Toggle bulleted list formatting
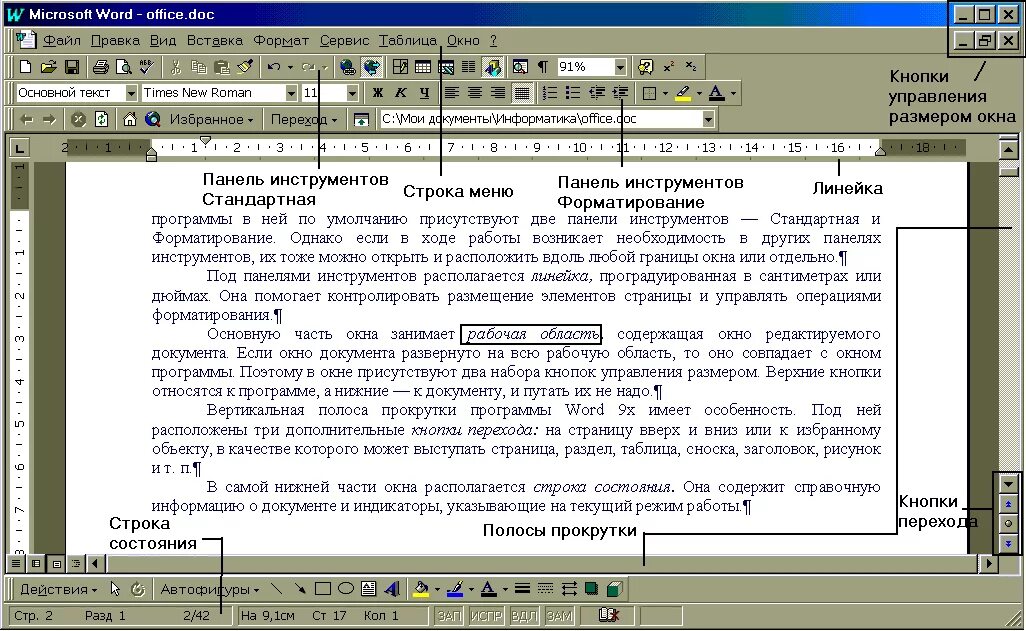 click(573, 93)
